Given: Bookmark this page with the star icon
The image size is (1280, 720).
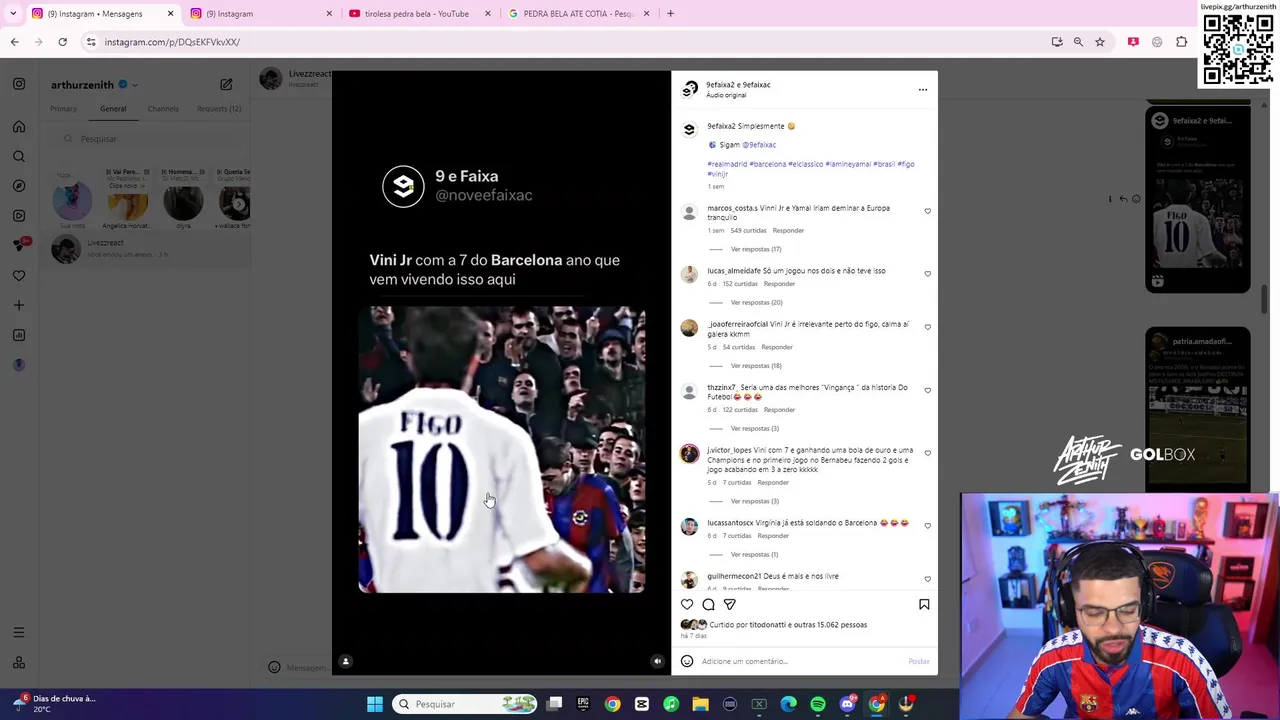Looking at the screenshot, I should 1100,42.
